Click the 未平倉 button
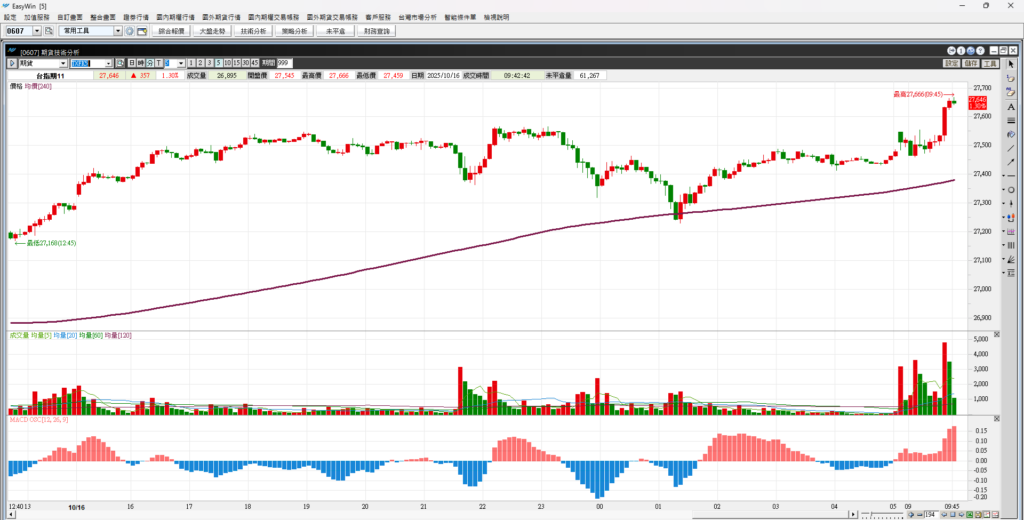Screen dimensions: 1024x520 [334, 31]
